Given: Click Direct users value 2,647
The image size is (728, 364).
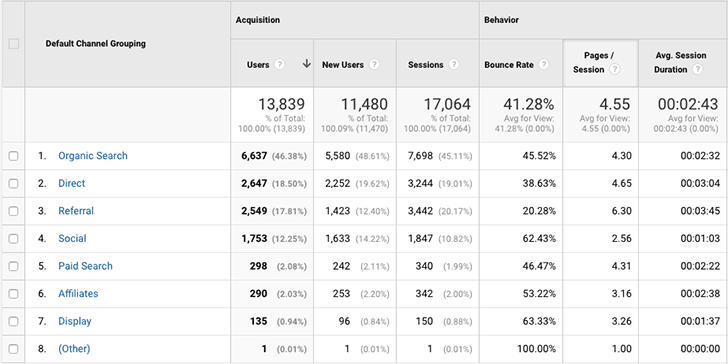Looking at the screenshot, I should (x=254, y=183).
